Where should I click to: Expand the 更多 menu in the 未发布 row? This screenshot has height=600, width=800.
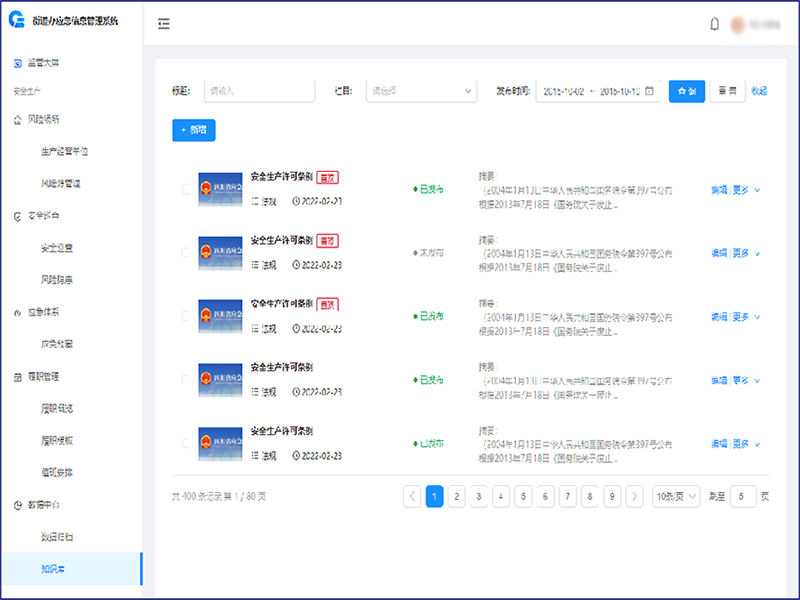746,253
